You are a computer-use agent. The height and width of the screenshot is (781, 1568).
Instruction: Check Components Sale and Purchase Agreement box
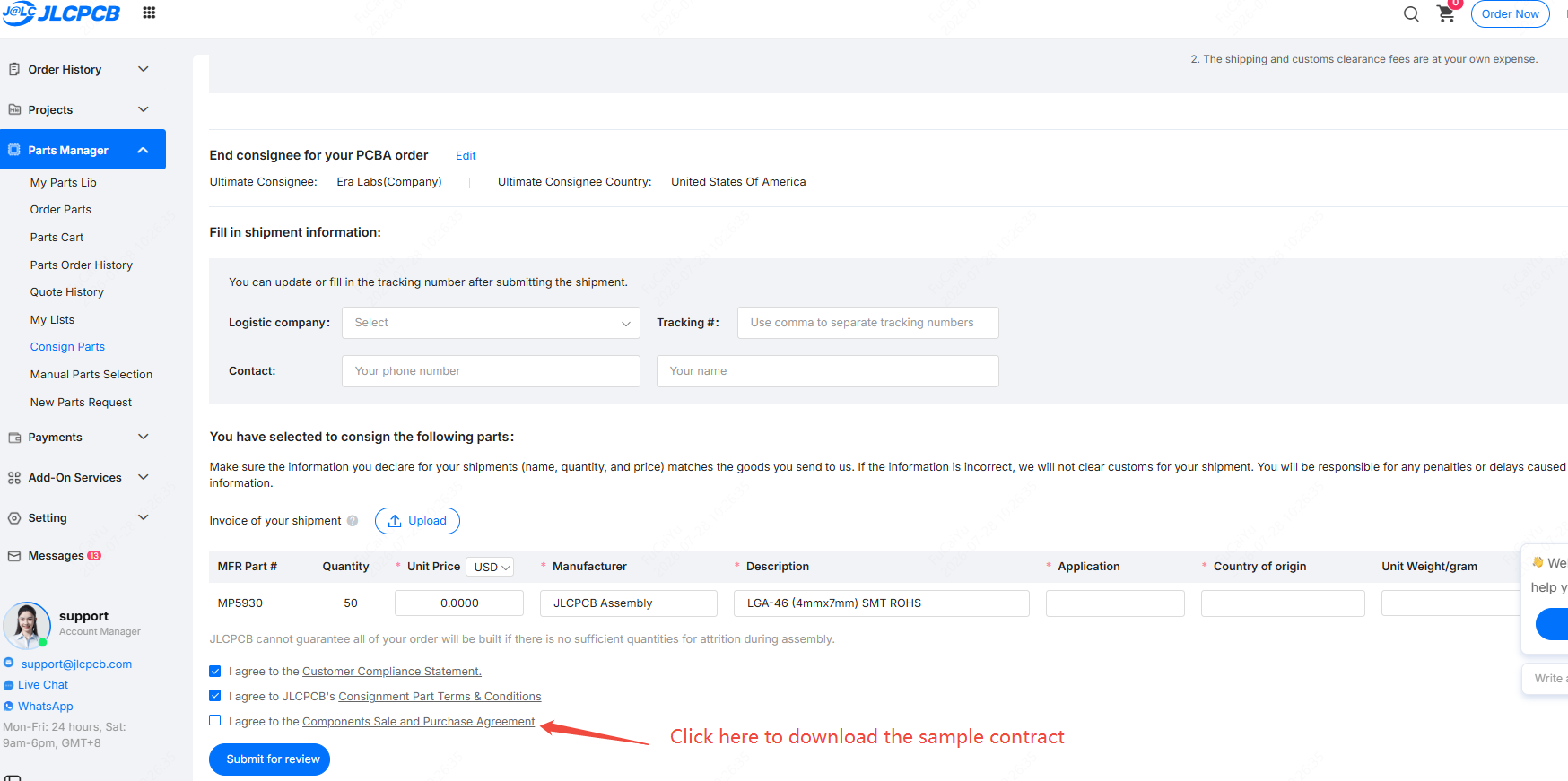click(215, 720)
